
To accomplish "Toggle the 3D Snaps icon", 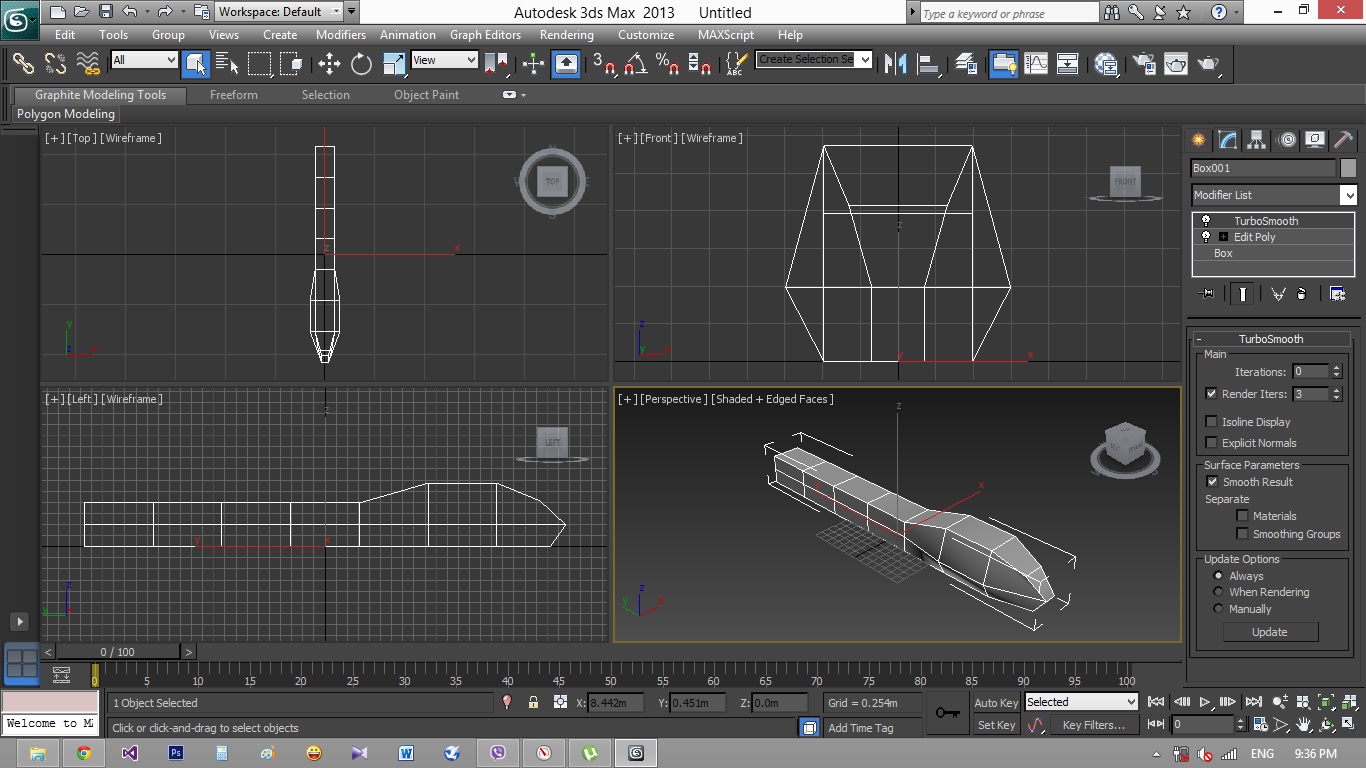I will point(603,64).
